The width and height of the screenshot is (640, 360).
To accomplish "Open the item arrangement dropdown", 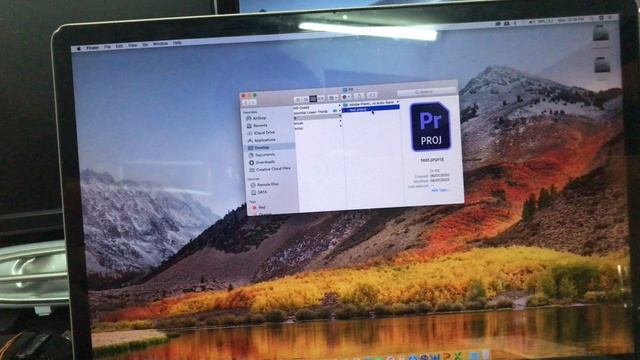I will pos(333,98).
